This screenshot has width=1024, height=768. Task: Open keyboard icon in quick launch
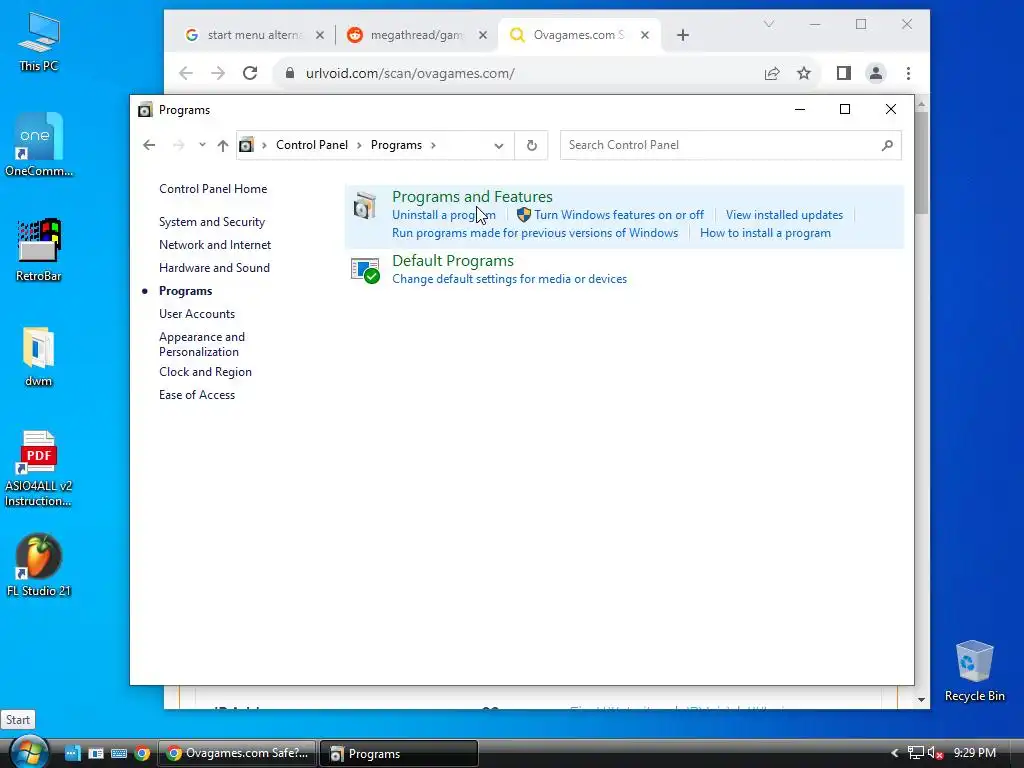pos(119,754)
